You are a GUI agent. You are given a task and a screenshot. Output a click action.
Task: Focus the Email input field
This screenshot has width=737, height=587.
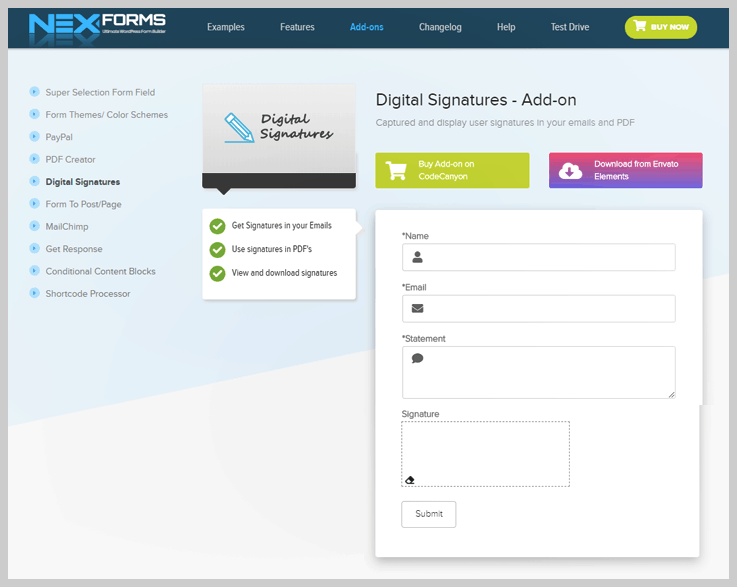tap(539, 308)
